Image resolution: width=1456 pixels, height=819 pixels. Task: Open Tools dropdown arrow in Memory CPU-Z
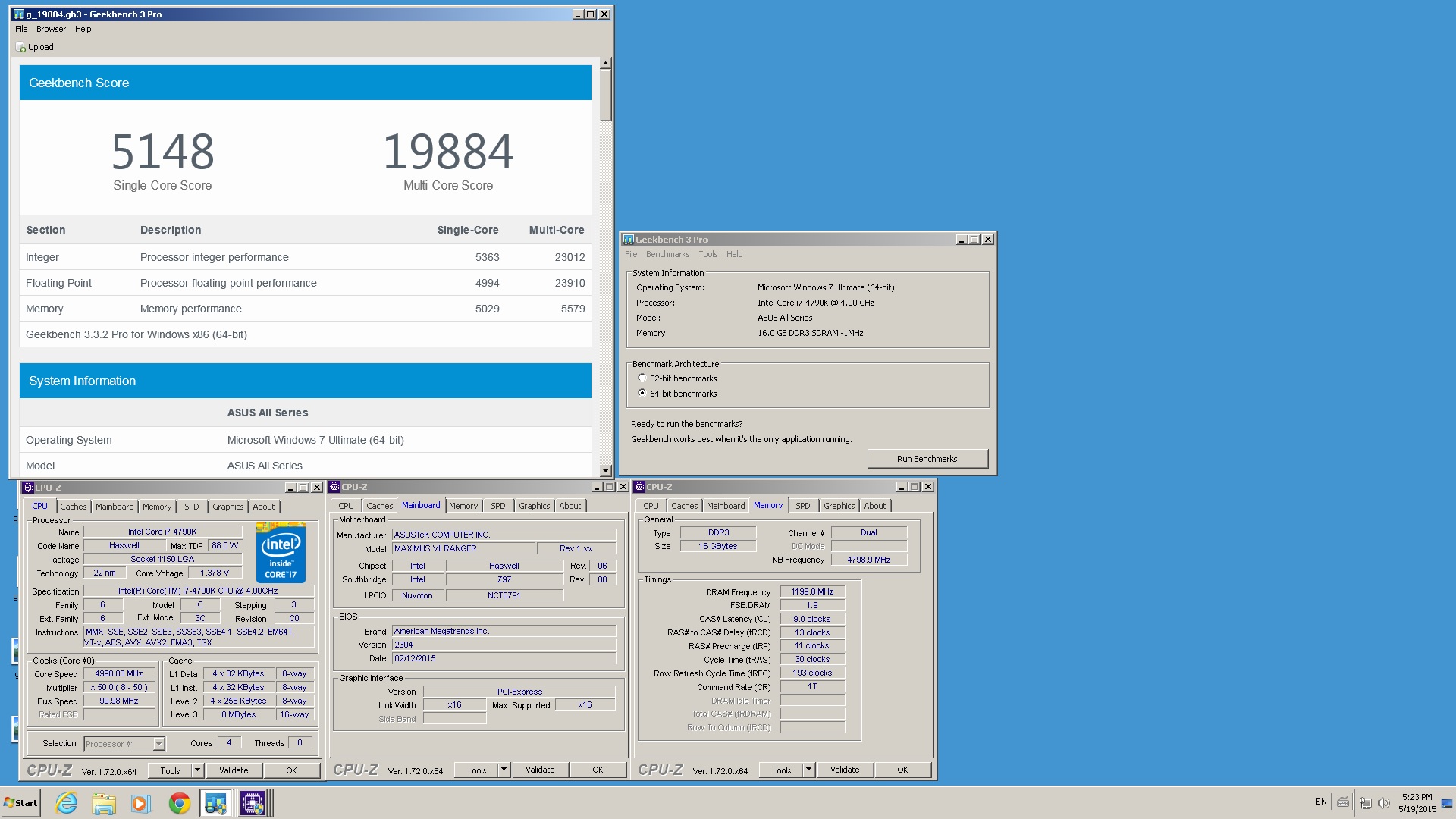(808, 770)
